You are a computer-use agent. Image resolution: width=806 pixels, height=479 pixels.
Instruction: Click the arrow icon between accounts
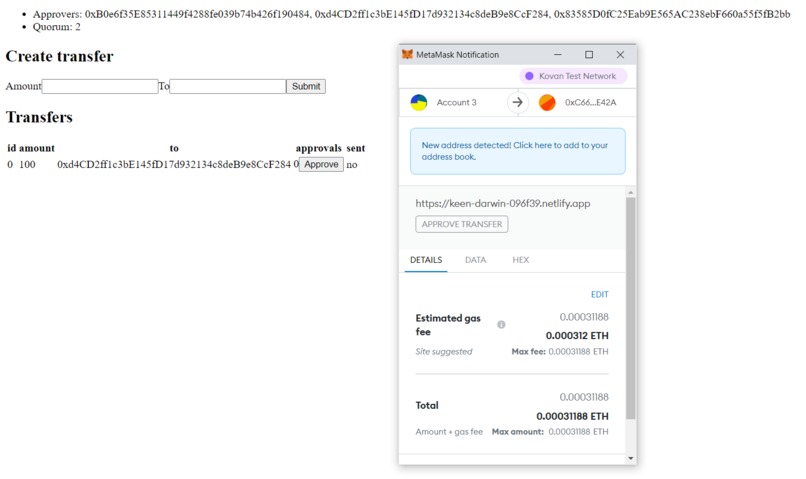(518, 102)
